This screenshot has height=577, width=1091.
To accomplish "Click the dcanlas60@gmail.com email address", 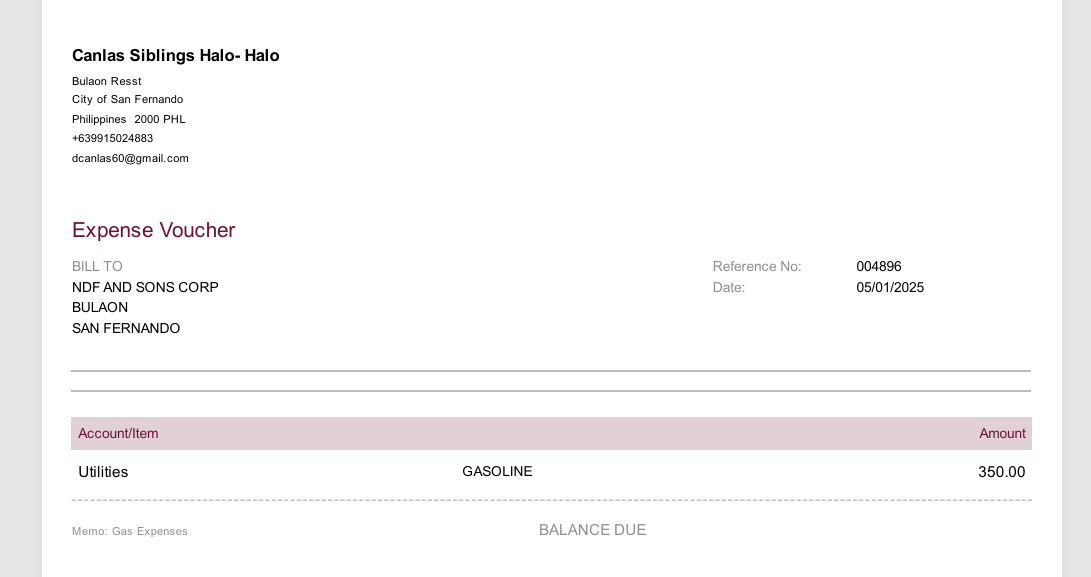I will (130, 159).
